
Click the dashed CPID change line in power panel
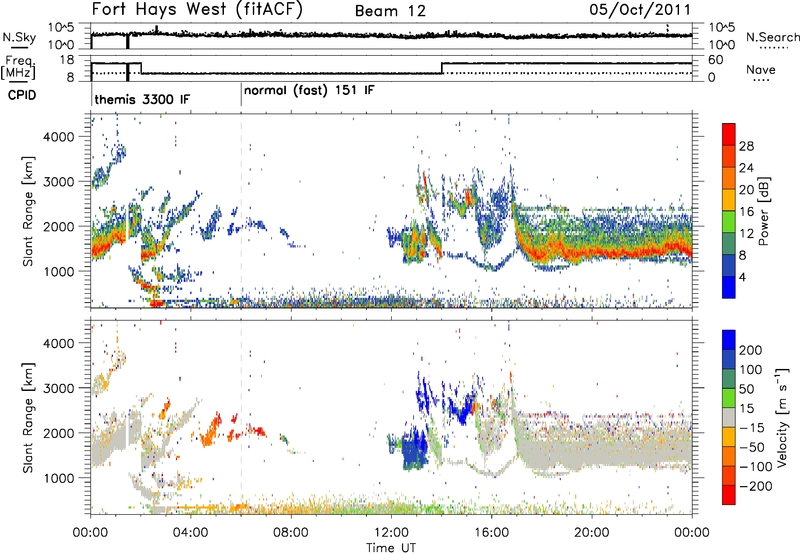[x=241, y=211]
